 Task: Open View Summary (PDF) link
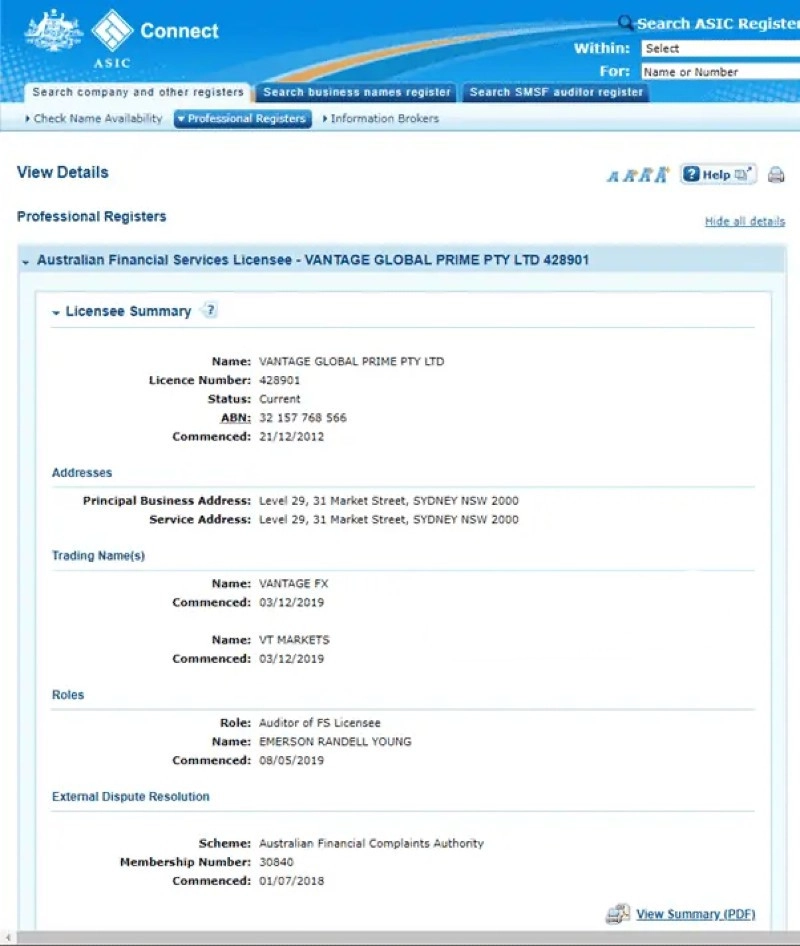696,914
